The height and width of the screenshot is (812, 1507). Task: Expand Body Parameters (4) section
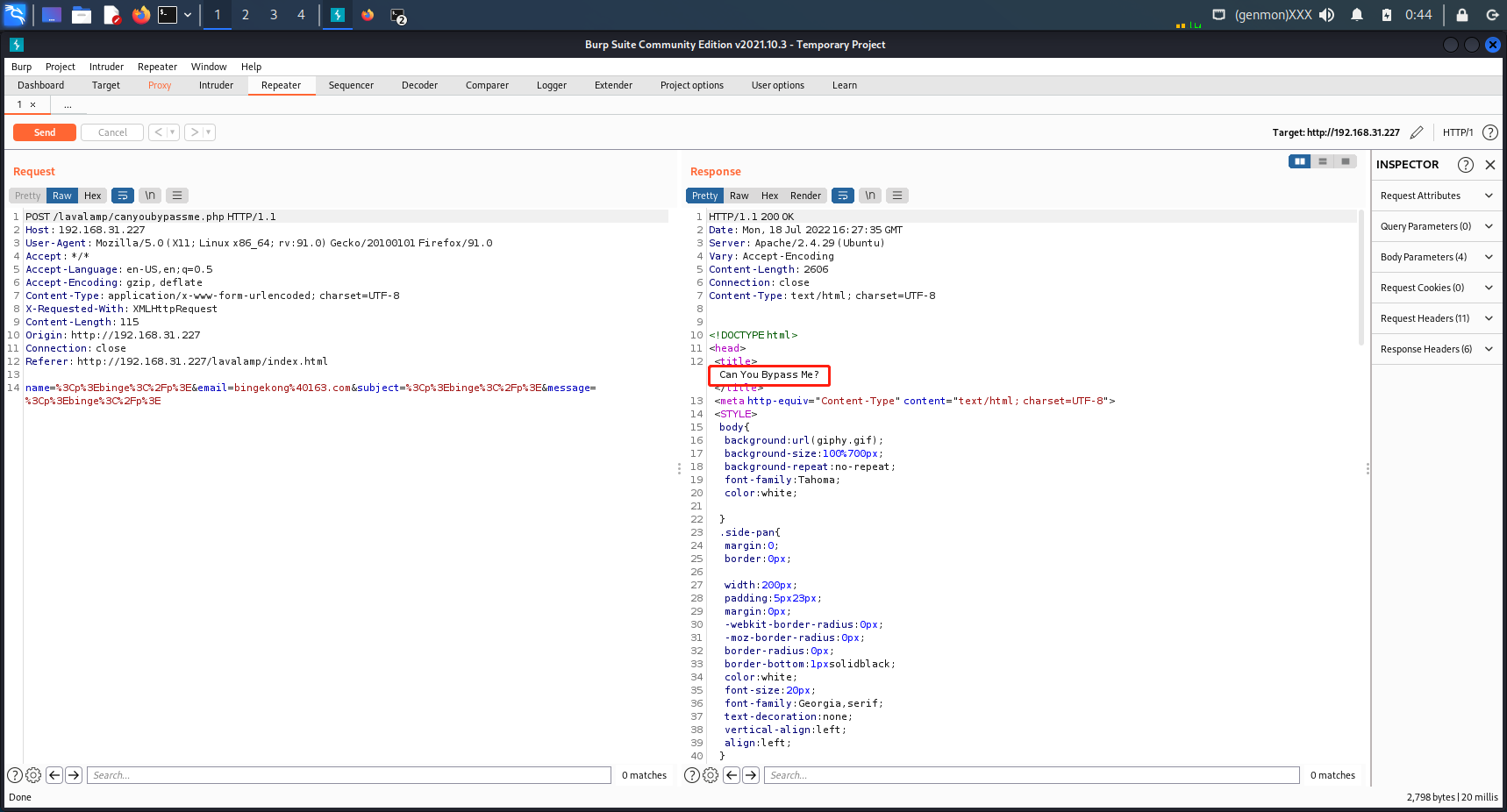(1437, 257)
